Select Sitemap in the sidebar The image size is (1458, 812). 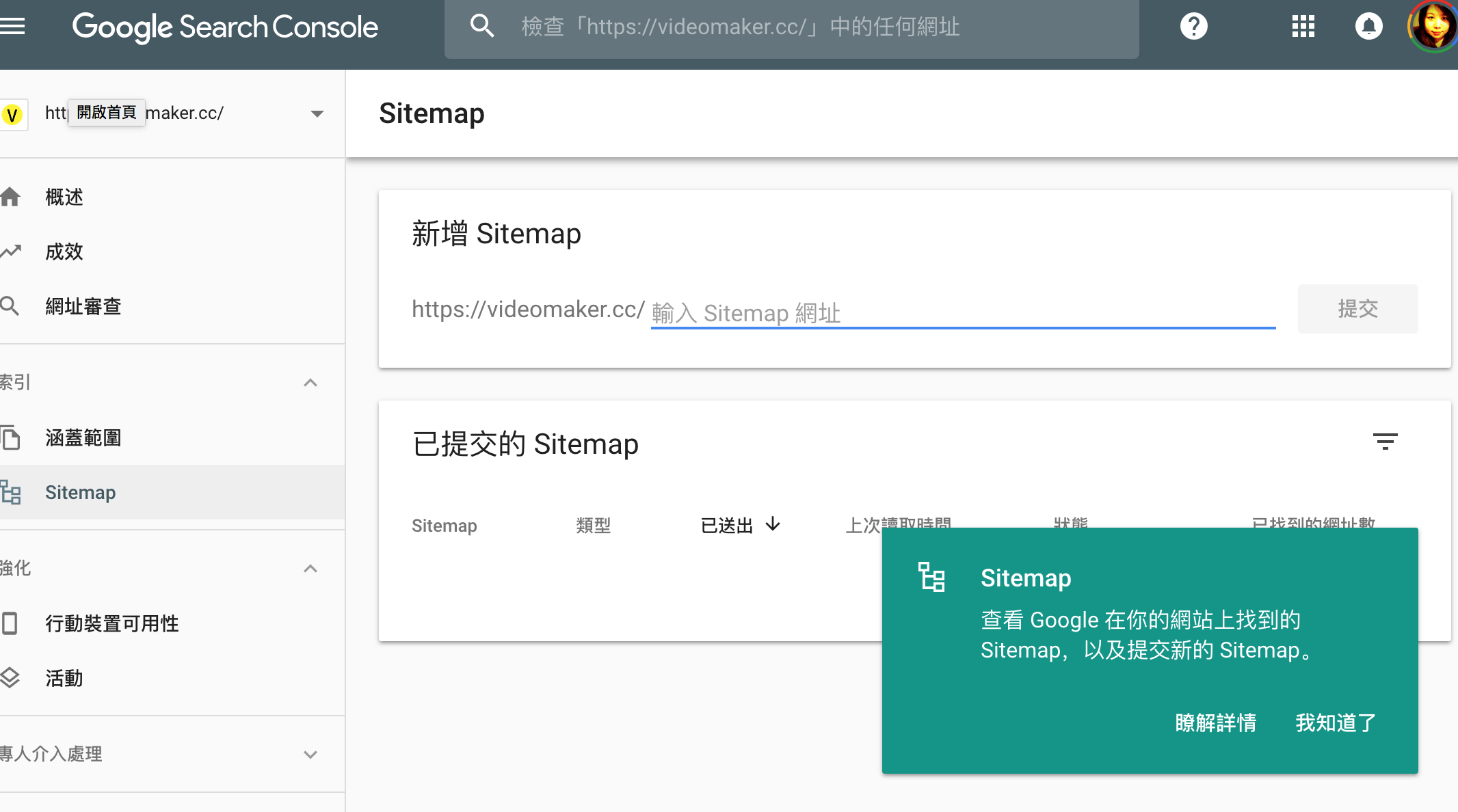[x=172, y=492]
